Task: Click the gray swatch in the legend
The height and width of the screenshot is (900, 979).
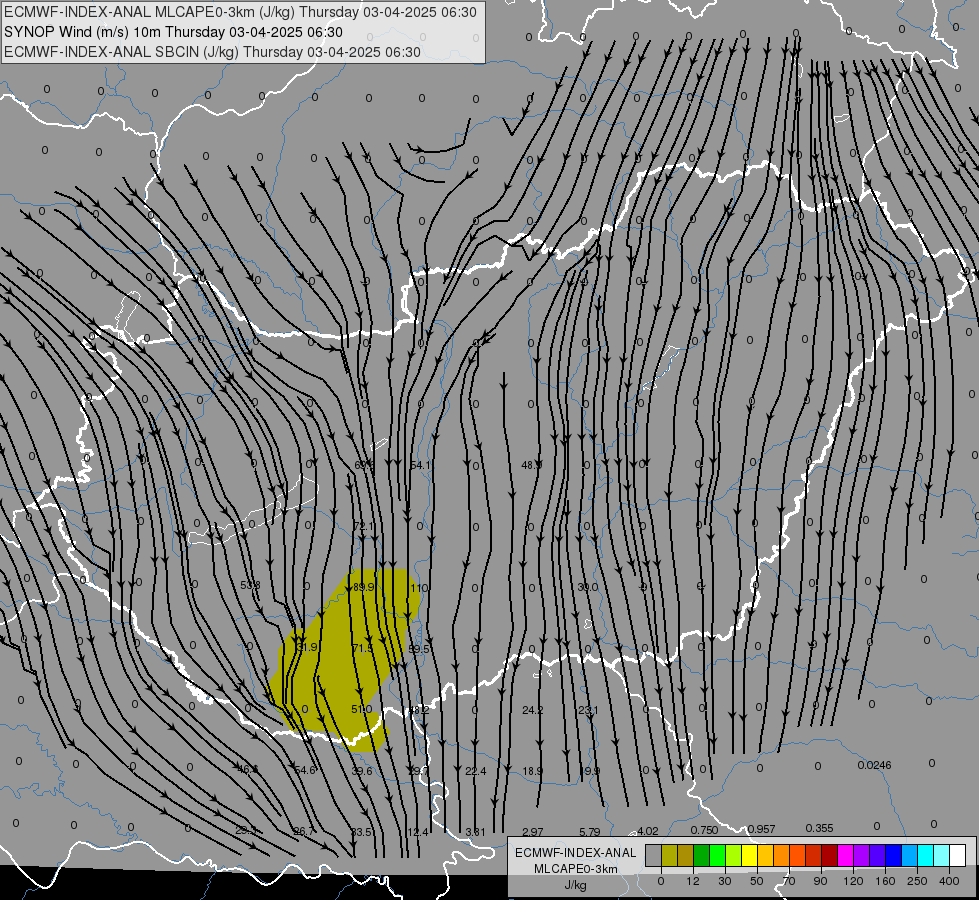Action: tap(653, 855)
